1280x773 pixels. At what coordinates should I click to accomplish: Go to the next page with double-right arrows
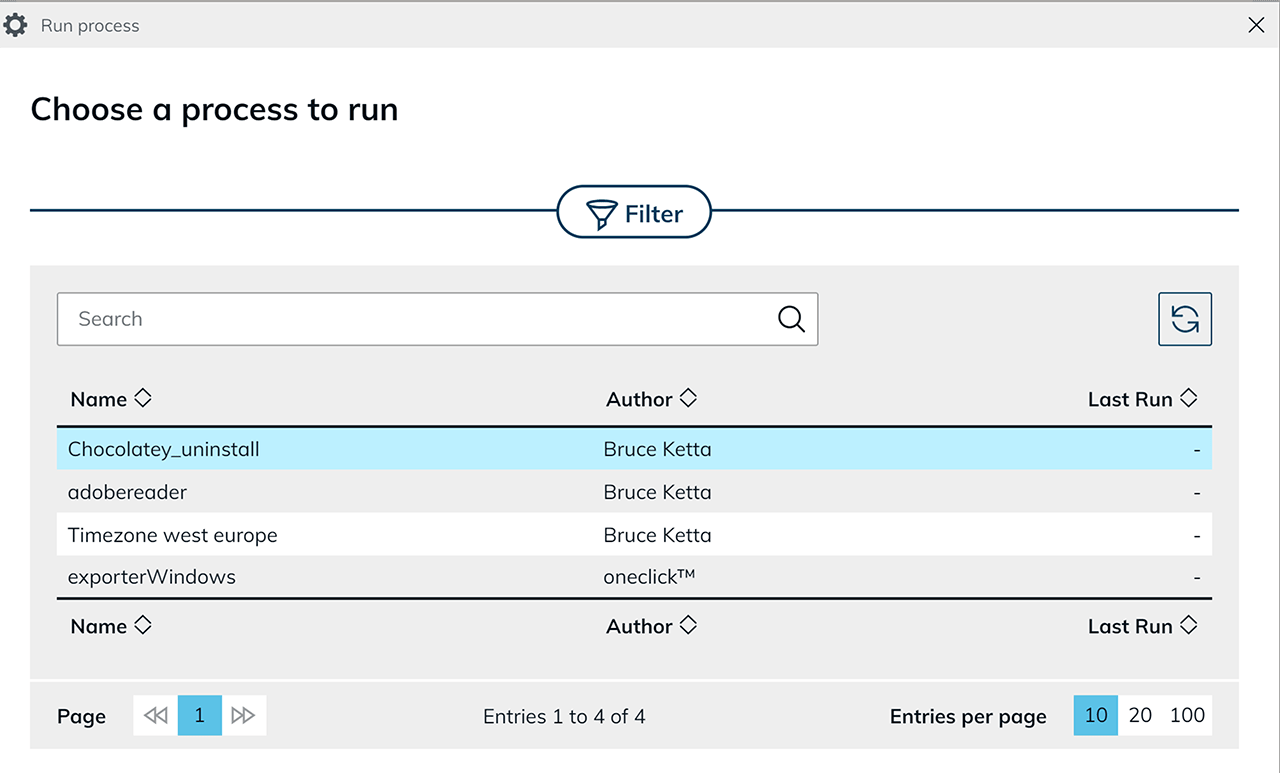tap(243, 715)
